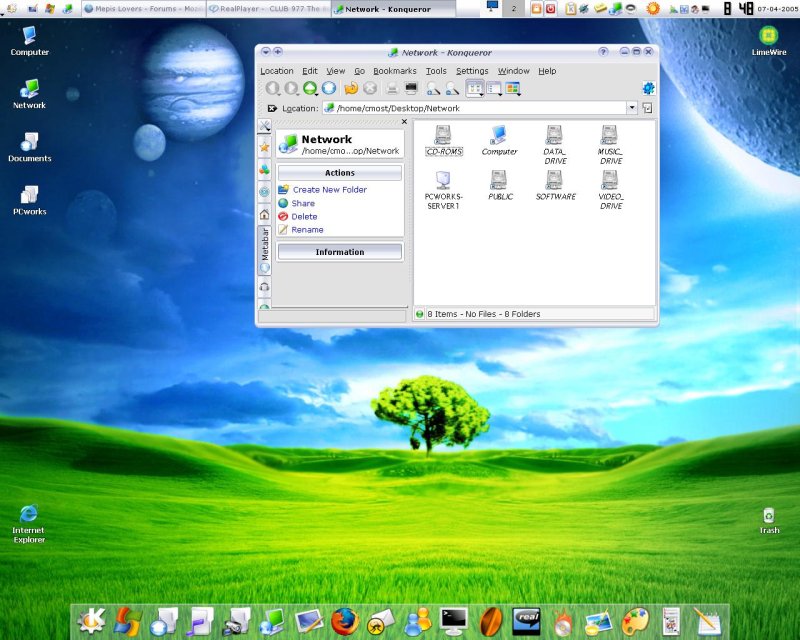800x640 pixels.
Task: Close the Konqueror sidebar panel
Action: tap(404, 121)
